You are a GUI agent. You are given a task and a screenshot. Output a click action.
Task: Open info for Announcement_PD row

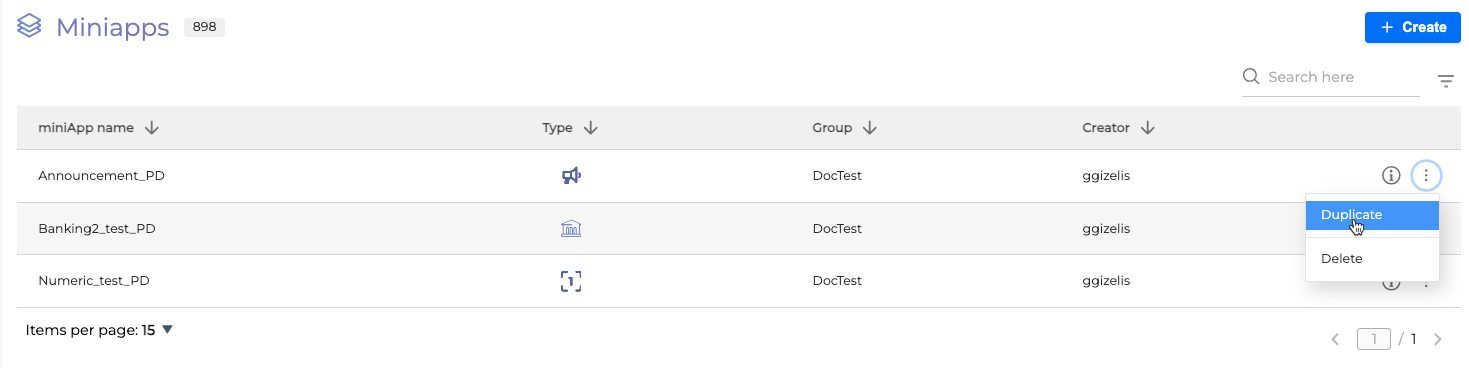point(1391,176)
